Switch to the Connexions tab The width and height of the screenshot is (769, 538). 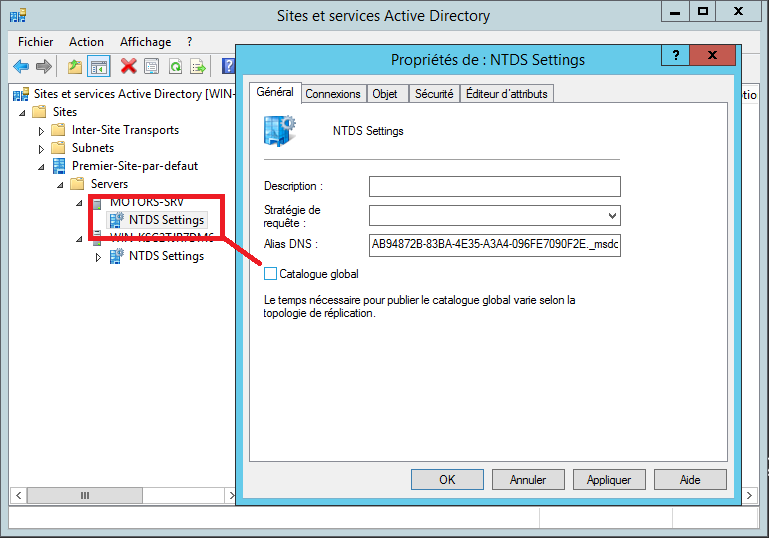[x=333, y=94]
